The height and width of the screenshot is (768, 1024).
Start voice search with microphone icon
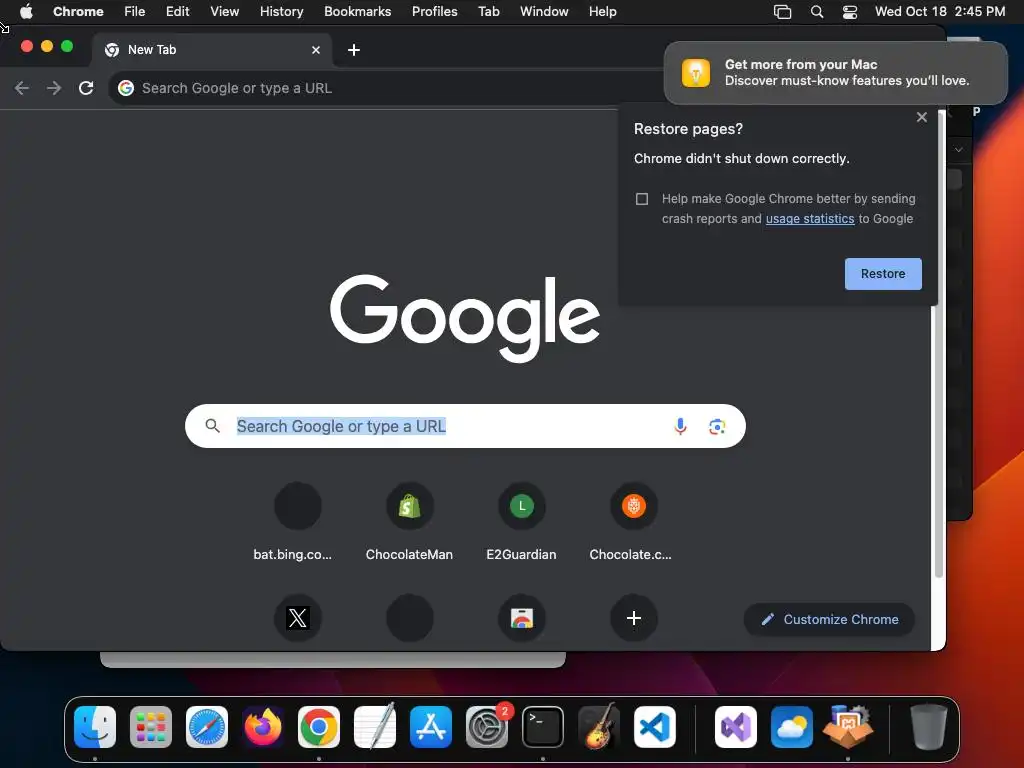(680, 426)
